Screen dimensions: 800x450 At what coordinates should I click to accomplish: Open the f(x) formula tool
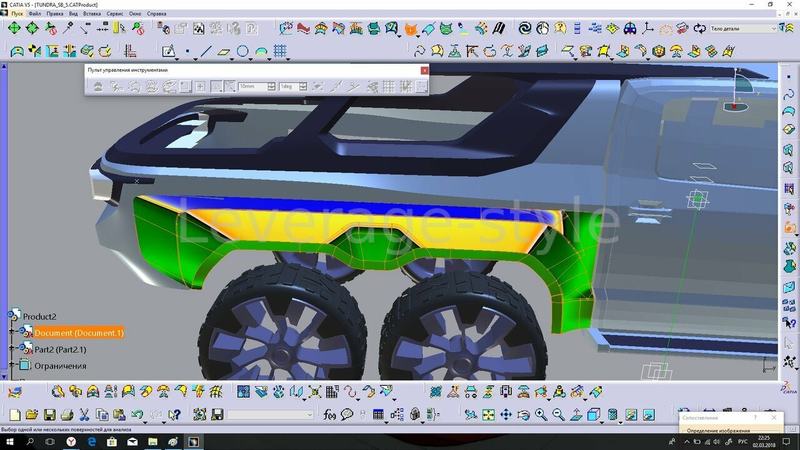point(330,415)
